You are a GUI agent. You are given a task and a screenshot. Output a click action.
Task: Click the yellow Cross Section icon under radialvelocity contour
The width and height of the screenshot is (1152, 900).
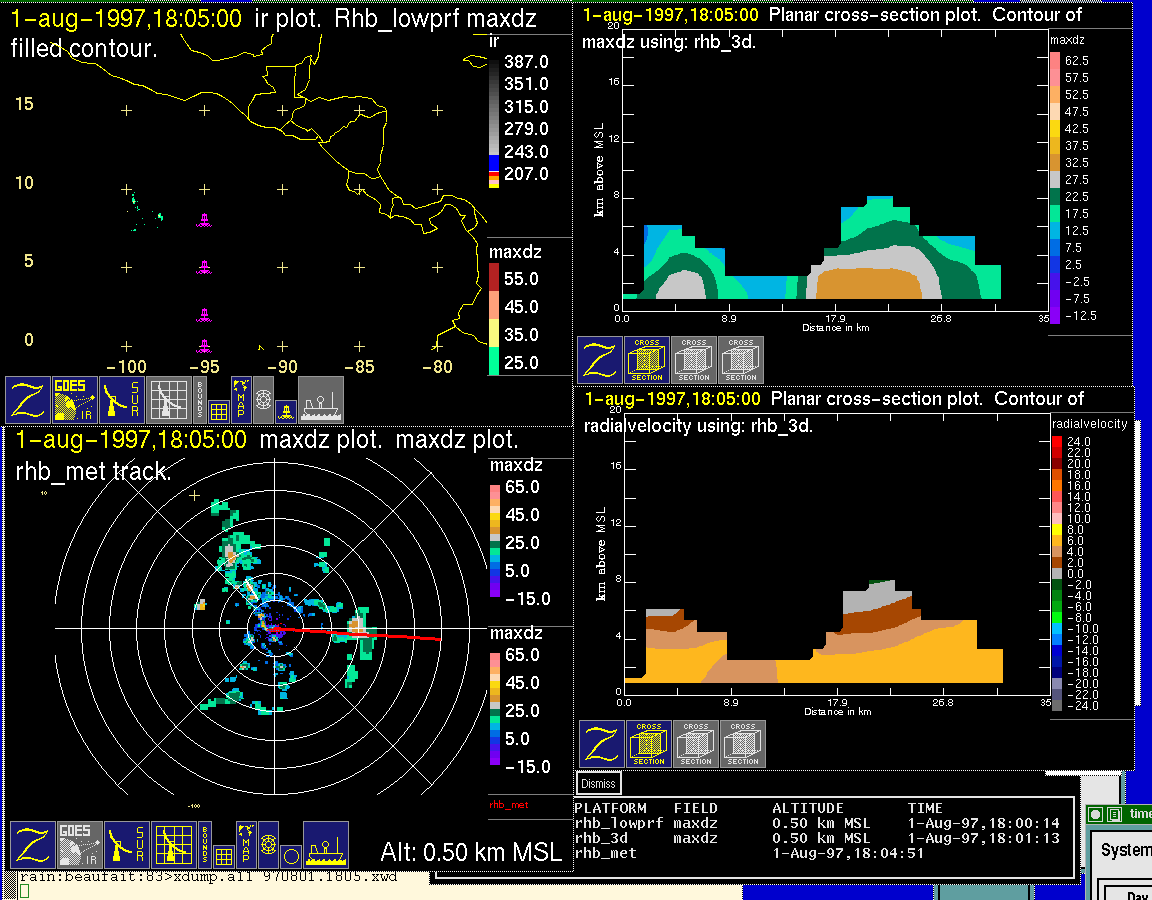pos(649,744)
